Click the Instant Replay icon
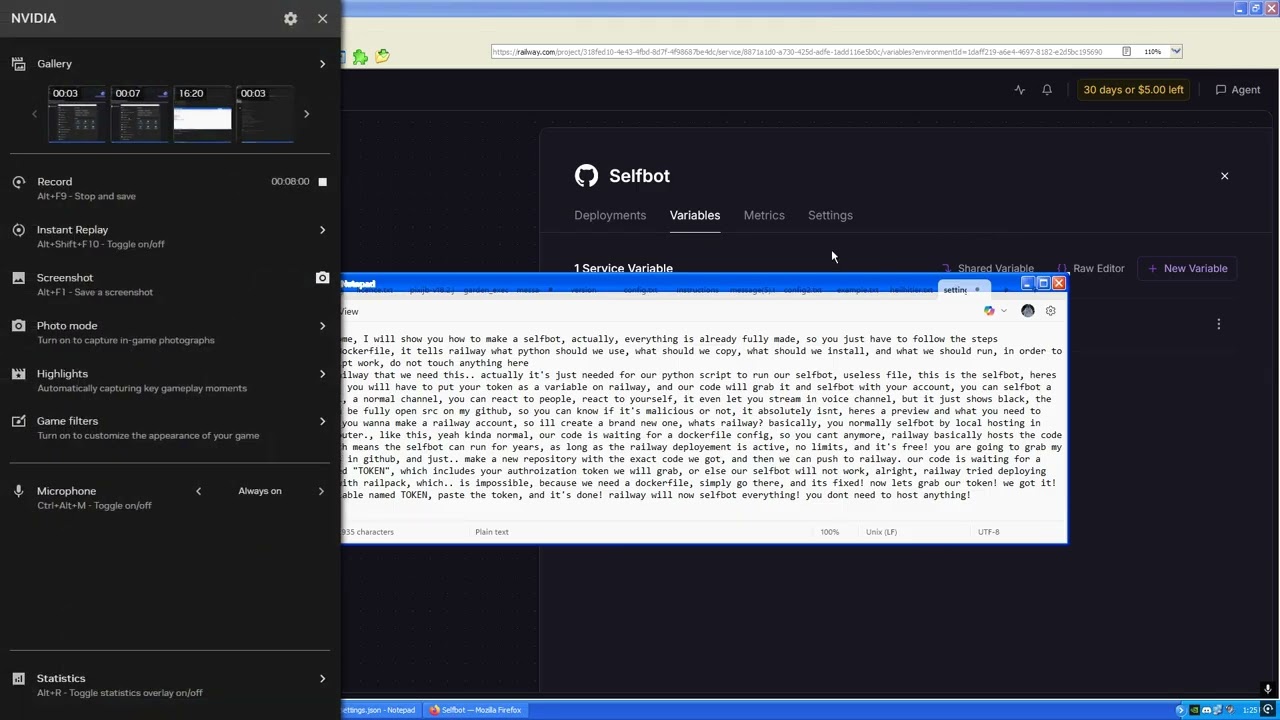This screenshot has width=1280, height=720. pos(18,230)
